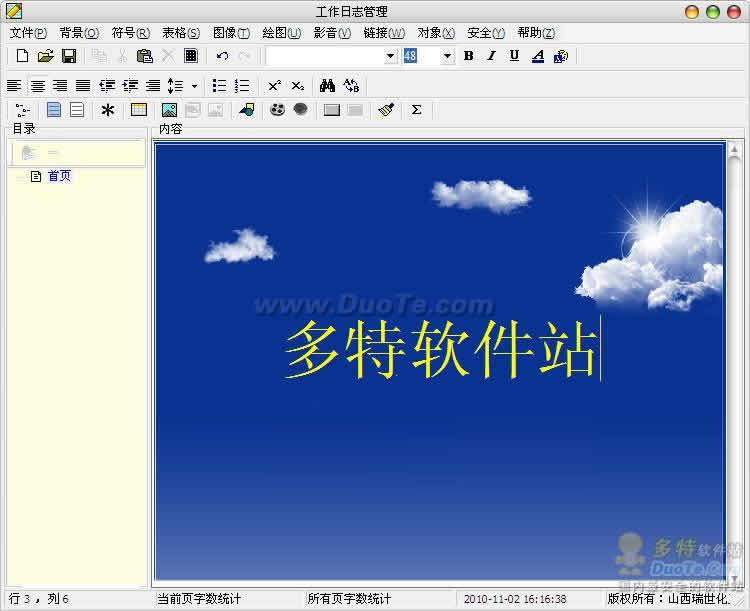Open the 安全(Y) menu

pyautogui.click(x=485, y=33)
